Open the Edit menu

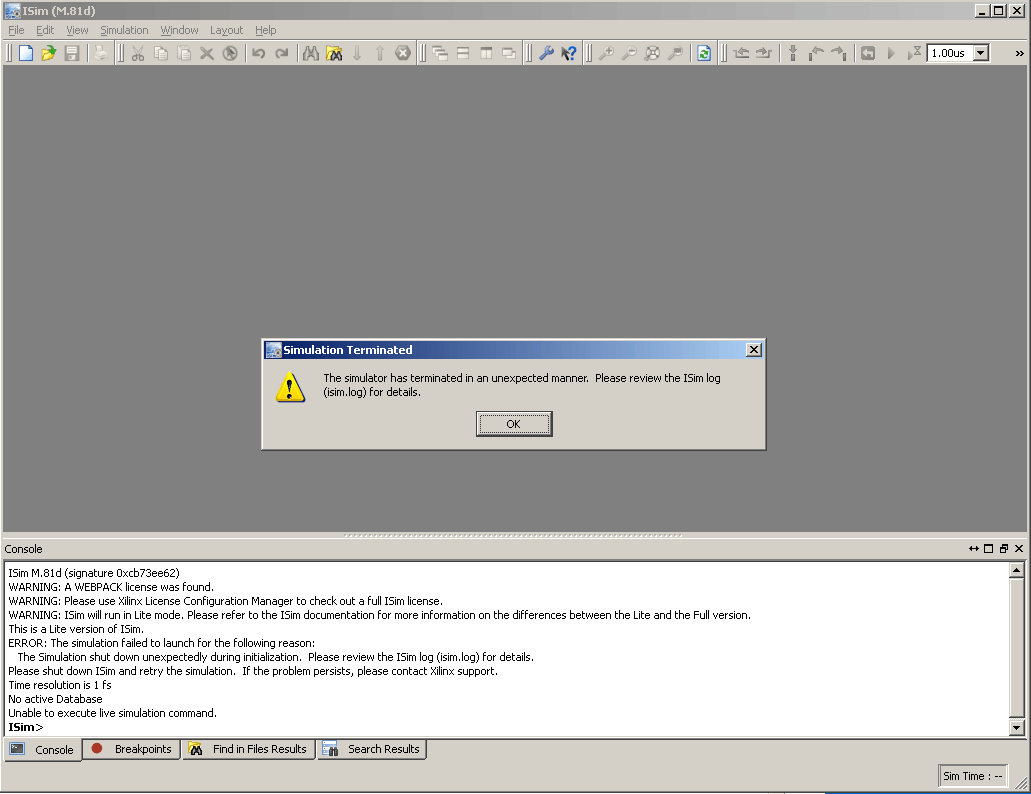[x=45, y=30]
